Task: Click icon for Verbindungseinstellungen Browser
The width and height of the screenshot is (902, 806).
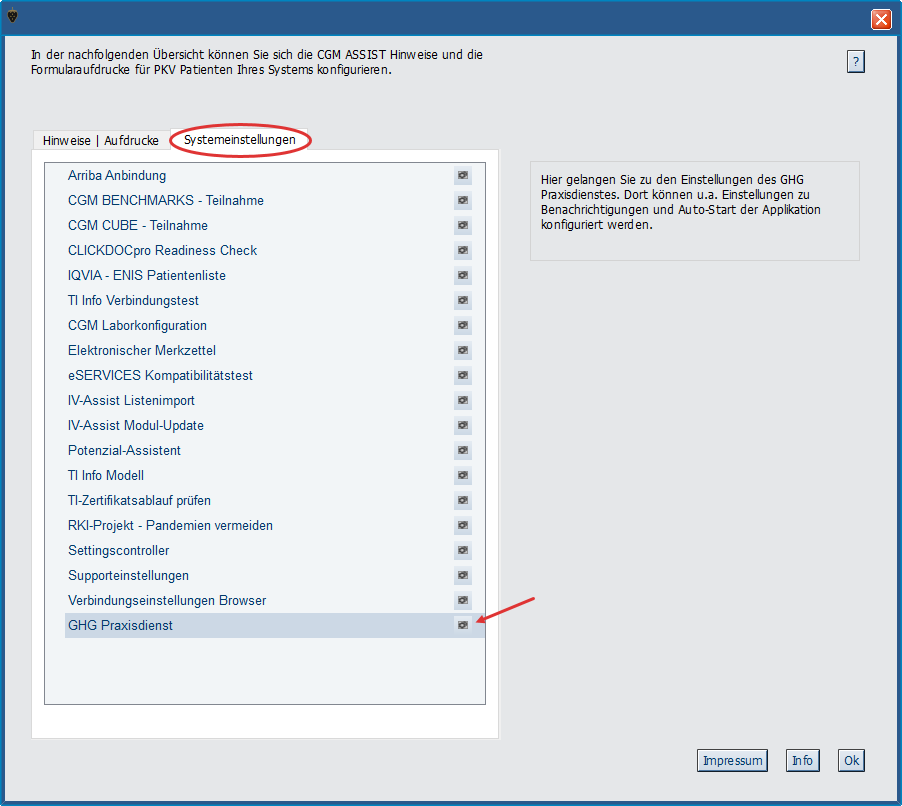Action: (x=463, y=601)
